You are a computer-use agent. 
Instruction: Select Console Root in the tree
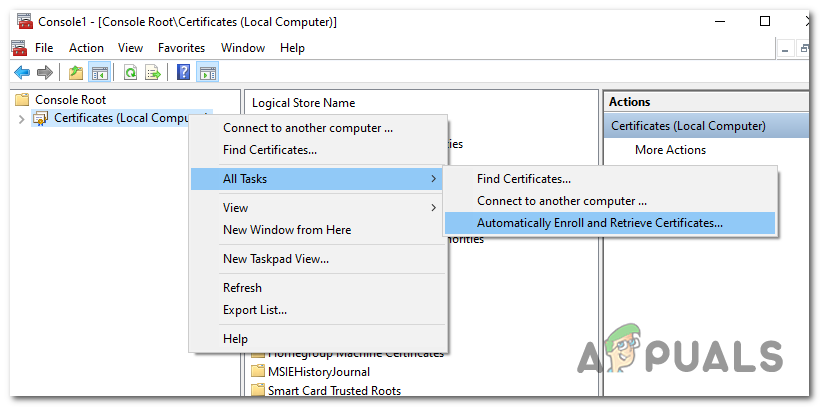point(70,99)
